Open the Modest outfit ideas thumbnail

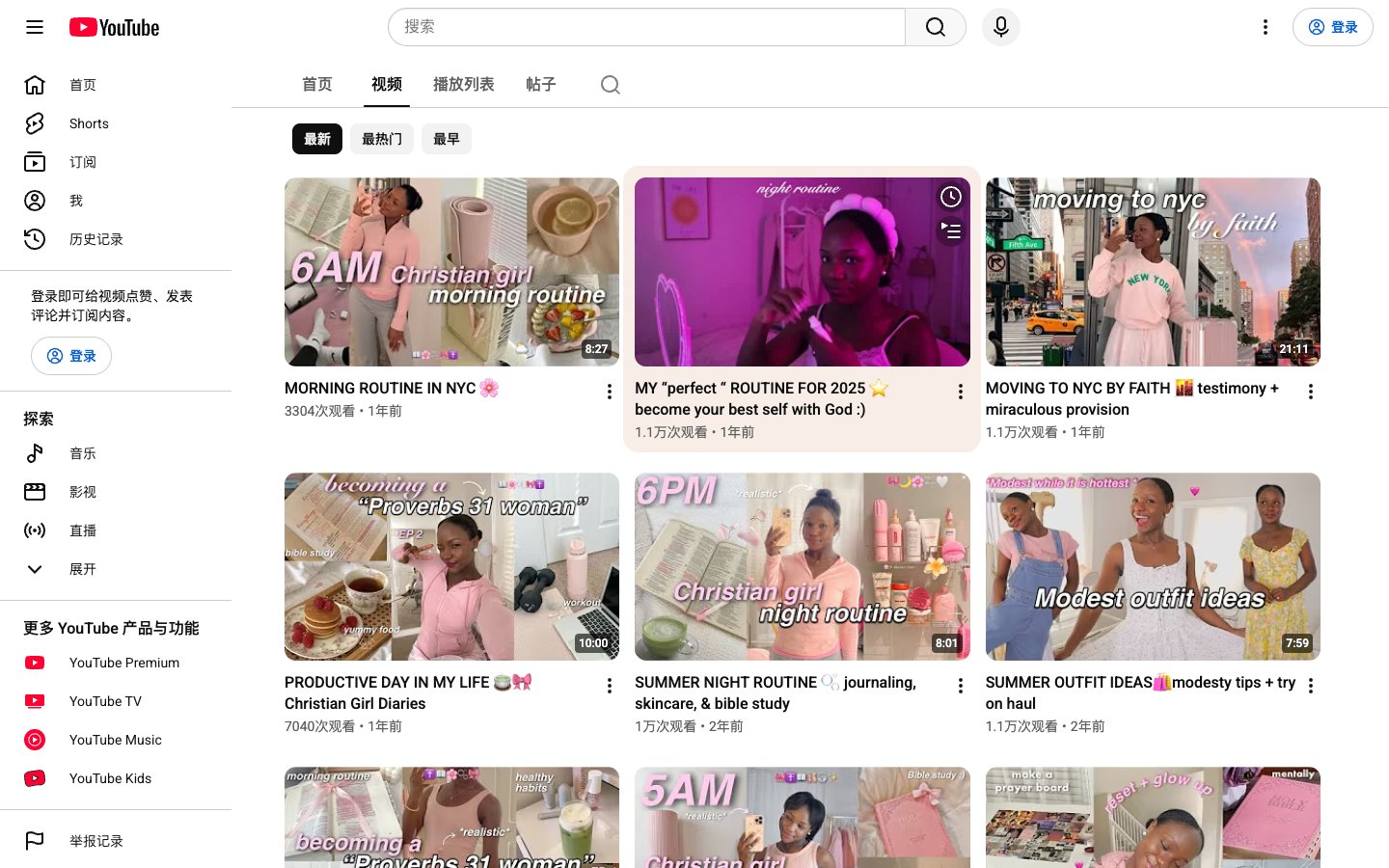(1153, 566)
